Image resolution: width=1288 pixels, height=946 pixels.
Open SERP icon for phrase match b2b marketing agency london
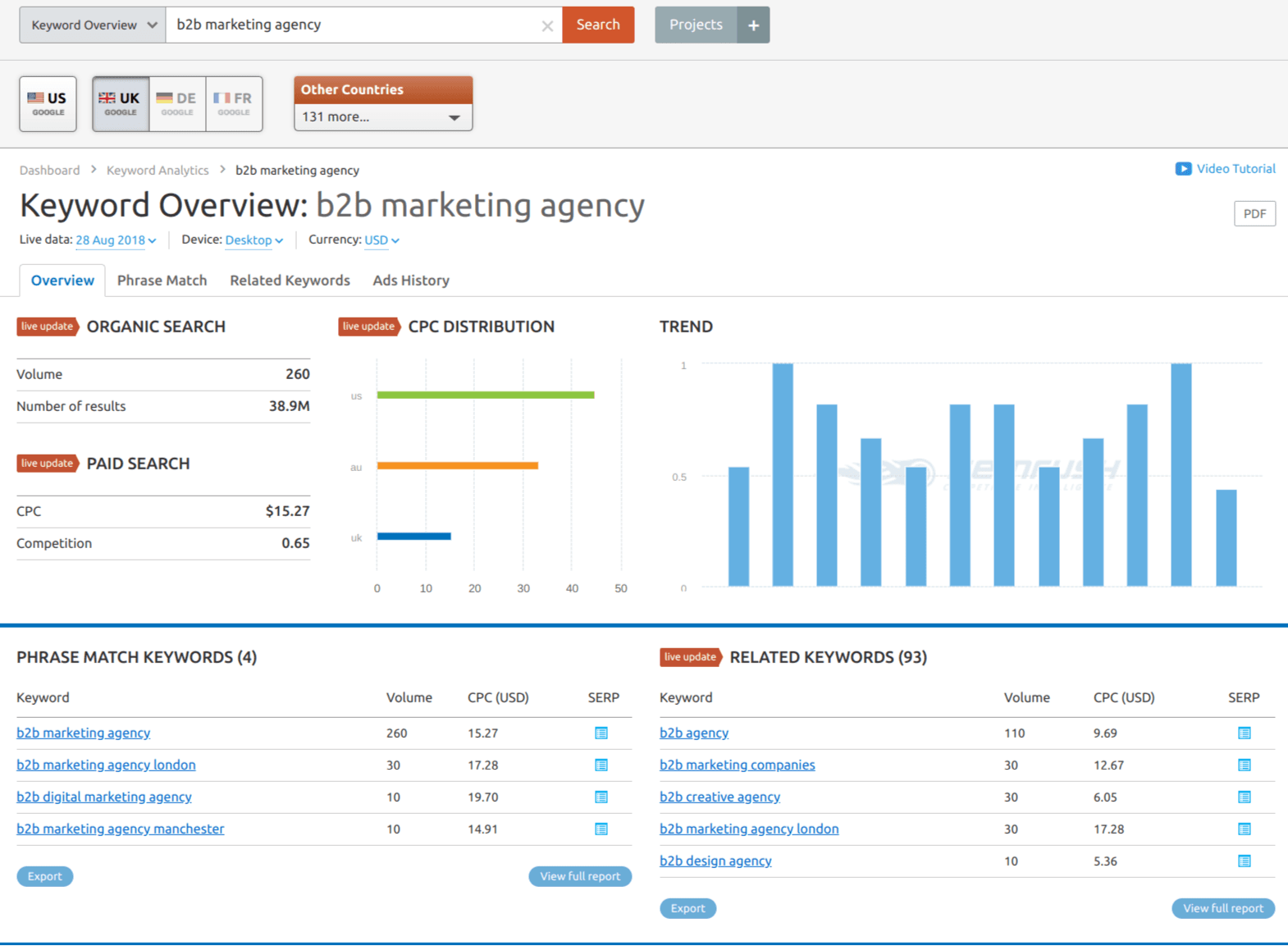[x=601, y=765]
